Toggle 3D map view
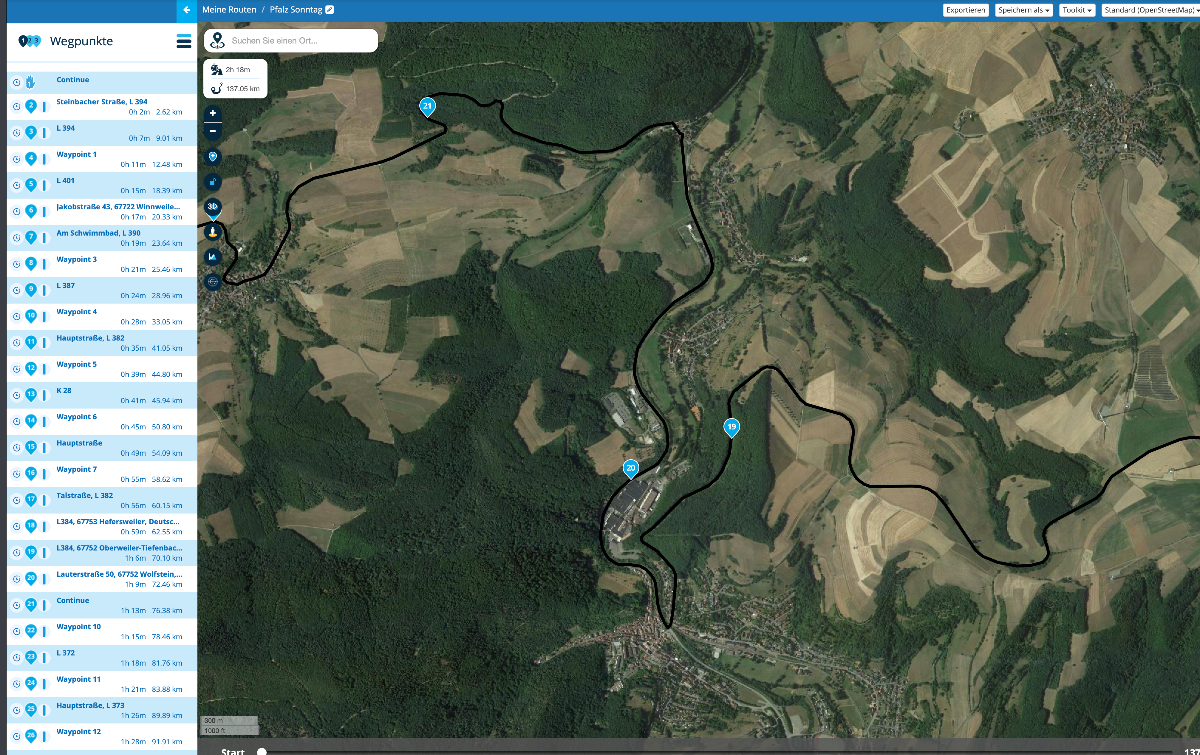The width and height of the screenshot is (1200, 755). [x=212, y=206]
